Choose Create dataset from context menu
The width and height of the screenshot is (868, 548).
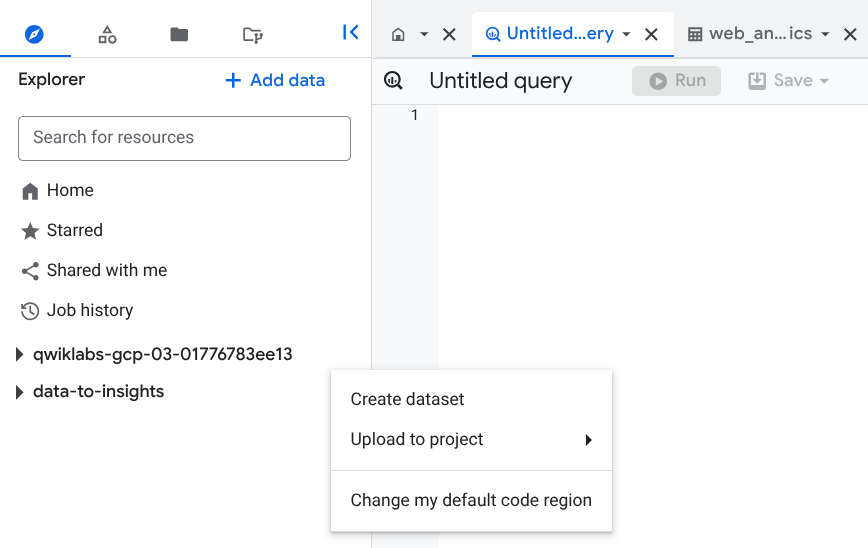(407, 399)
